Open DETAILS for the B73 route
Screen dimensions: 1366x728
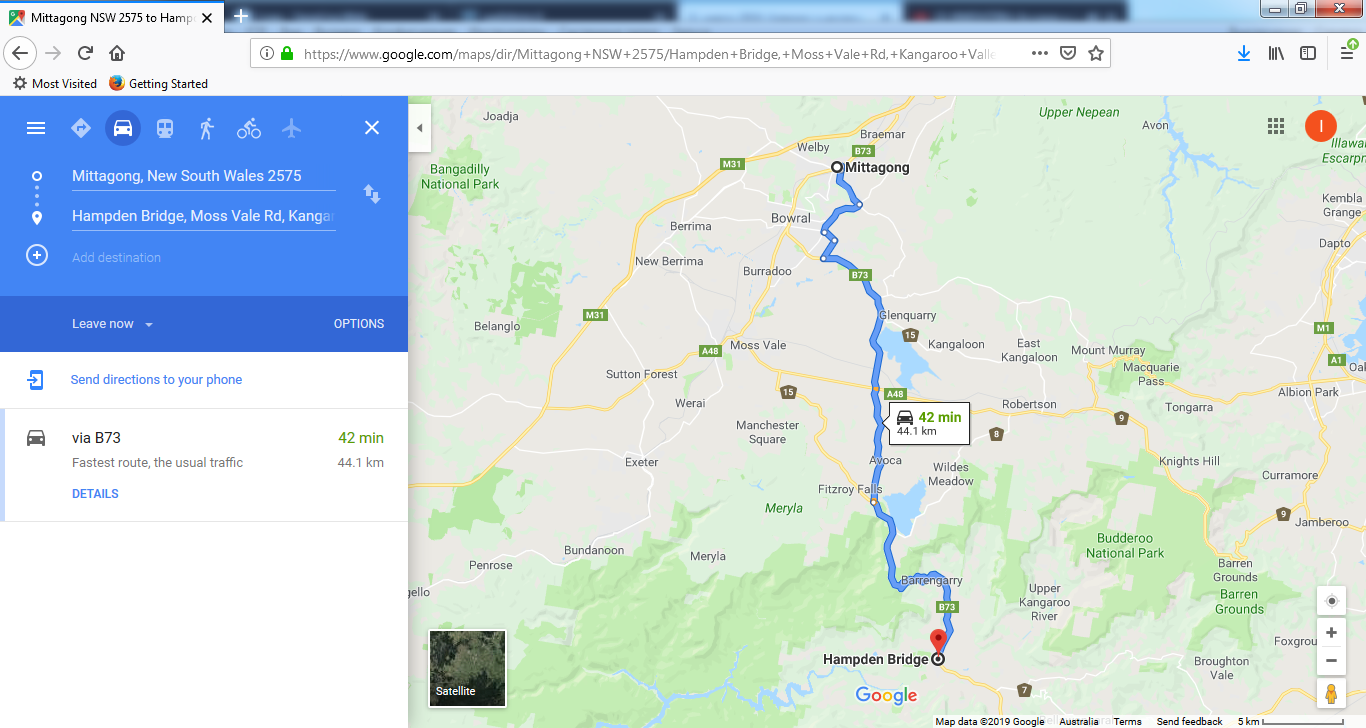(x=95, y=494)
